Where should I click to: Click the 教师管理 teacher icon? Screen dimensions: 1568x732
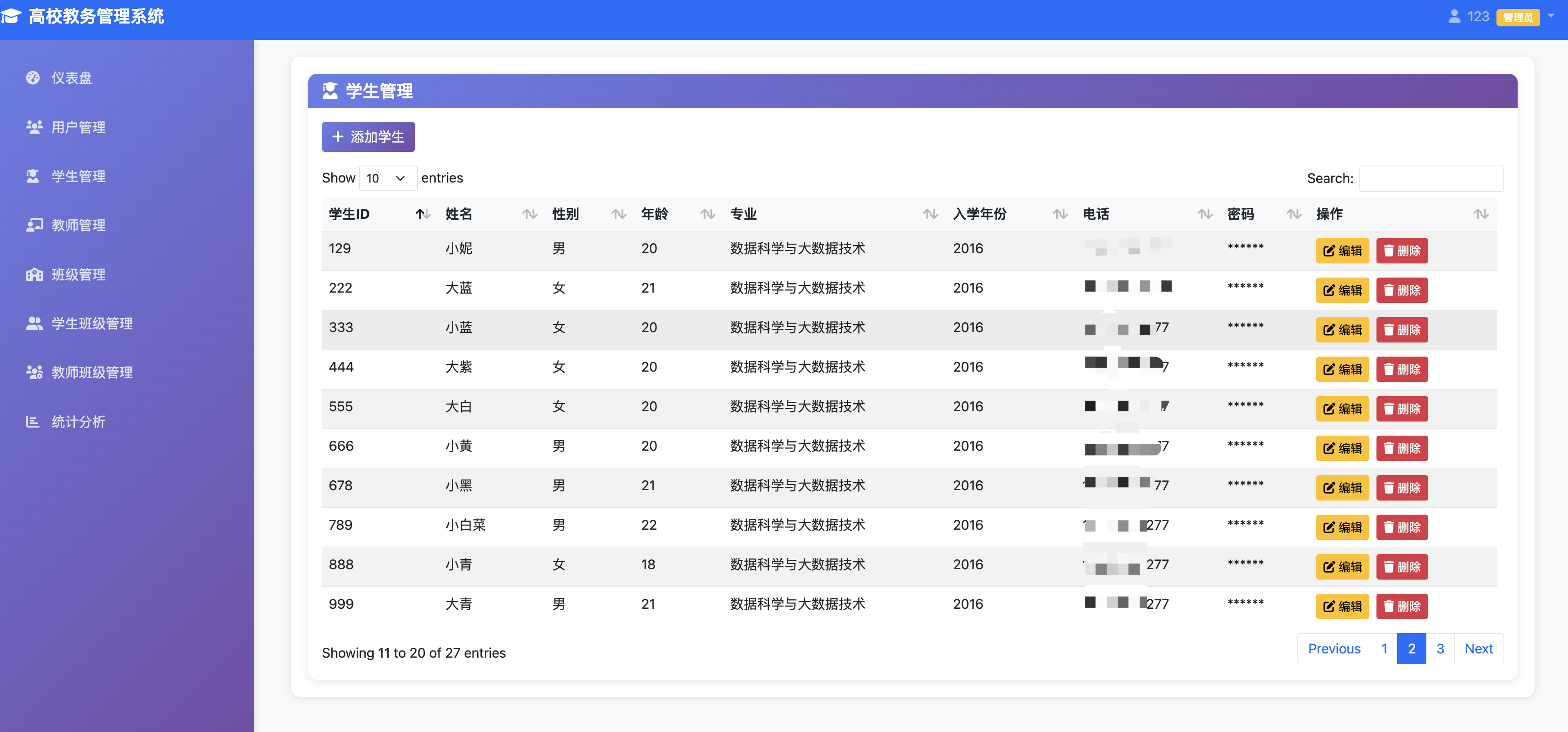[x=34, y=225]
